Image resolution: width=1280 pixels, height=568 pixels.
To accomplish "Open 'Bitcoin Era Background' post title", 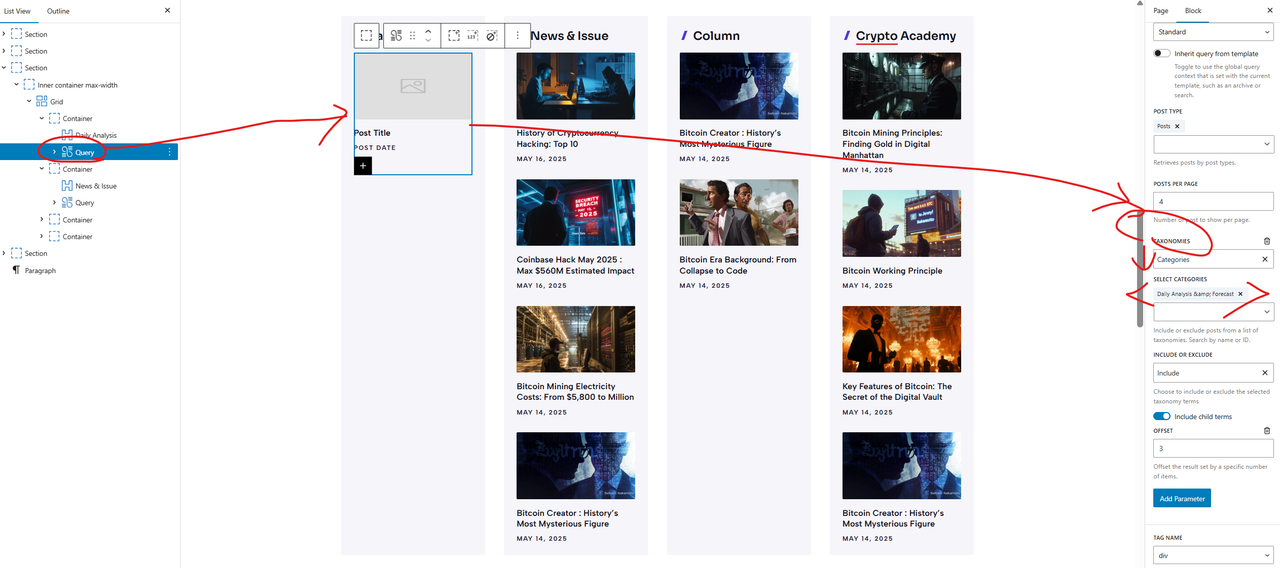I will tap(738, 265).
